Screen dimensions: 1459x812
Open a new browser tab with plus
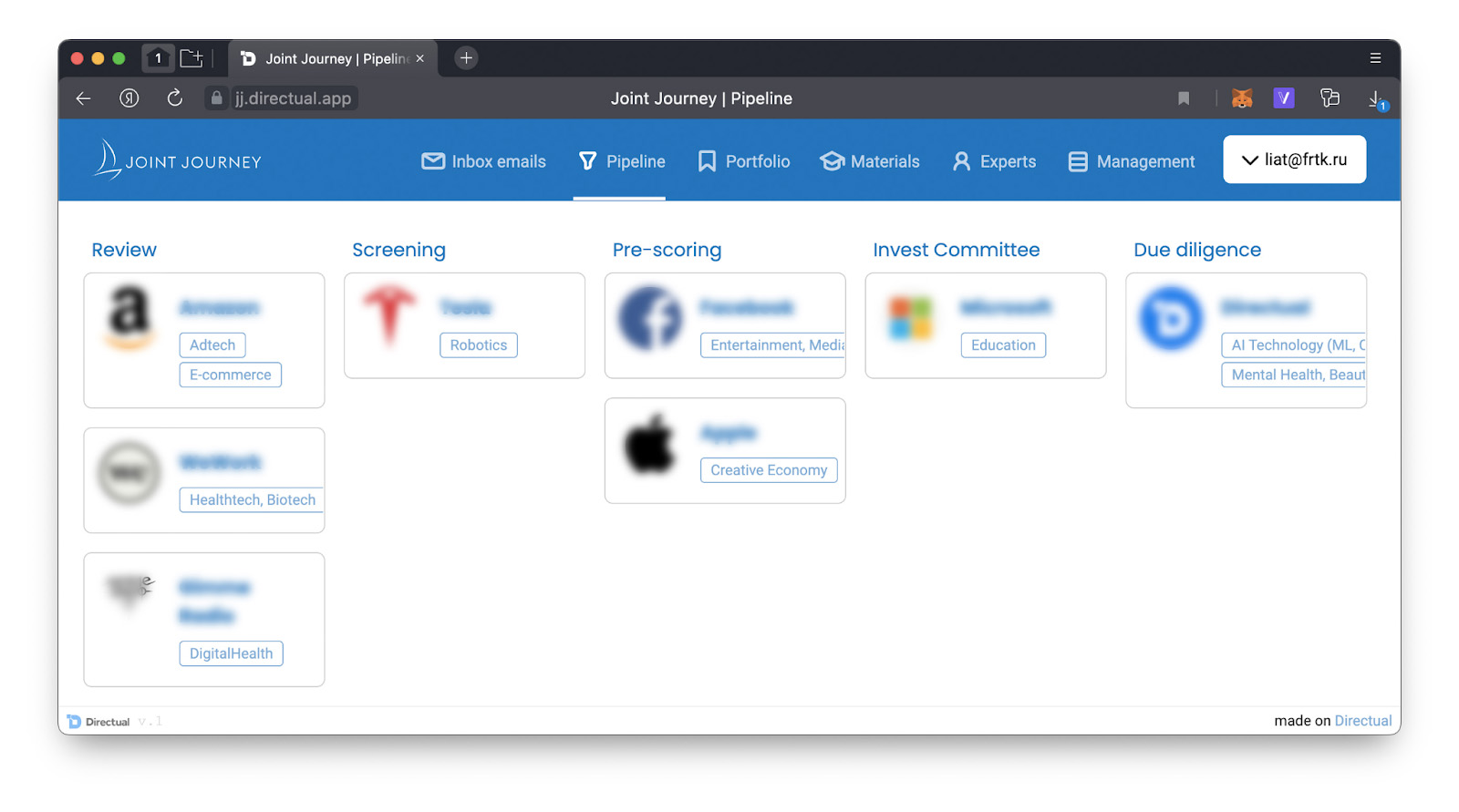pyautogui.click(x=466, y=58)
